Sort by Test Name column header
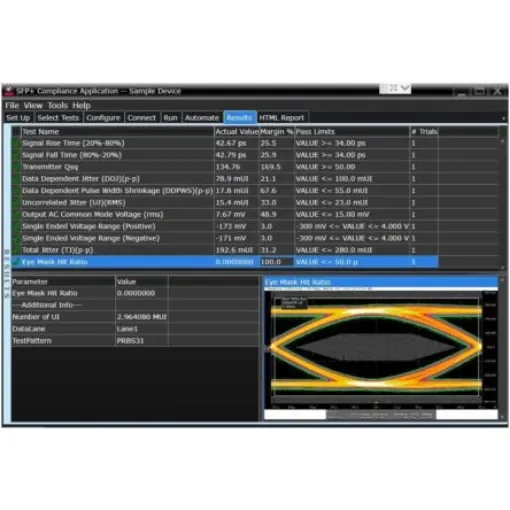Viewport: 510px width, 510px height. tap(117, 132)
